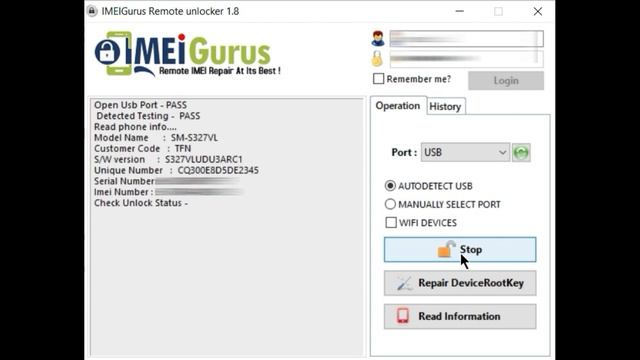
Task: Click the Repair DeviceRootKey button label
Action: [471, 283]
